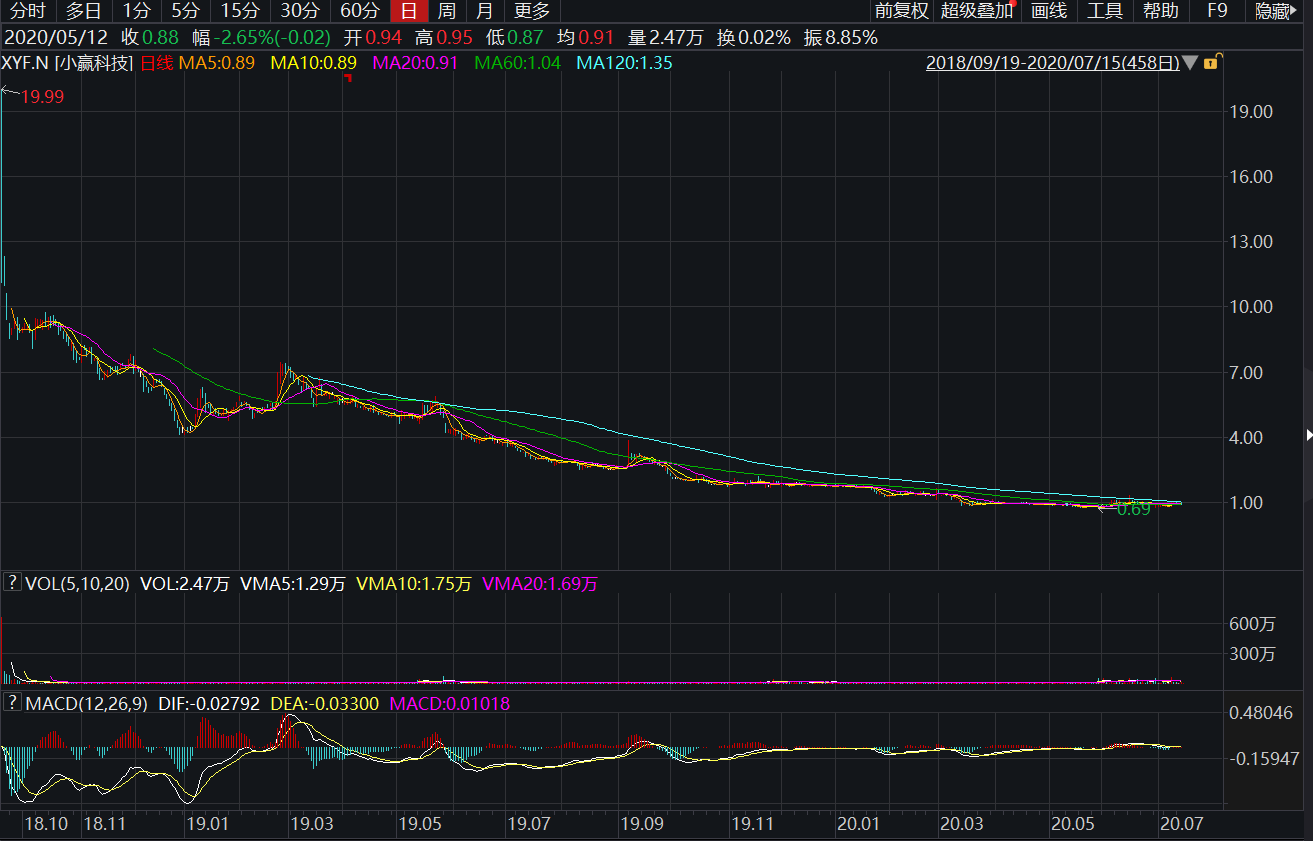The width and height of the screenshot is (1313, 841).
Task: Click the question mark next to MACD(12,26,9)
Action: pos(13,703)
